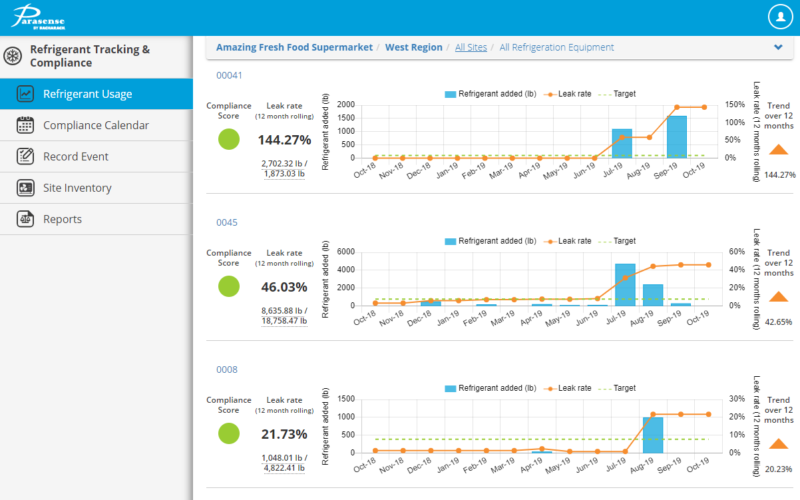Toggle Target legend in 0008 chart

click(617, 388)
